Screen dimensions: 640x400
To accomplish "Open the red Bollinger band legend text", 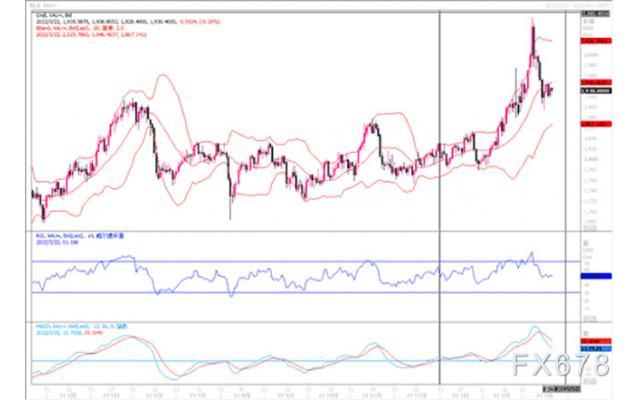I will (80, 28).
